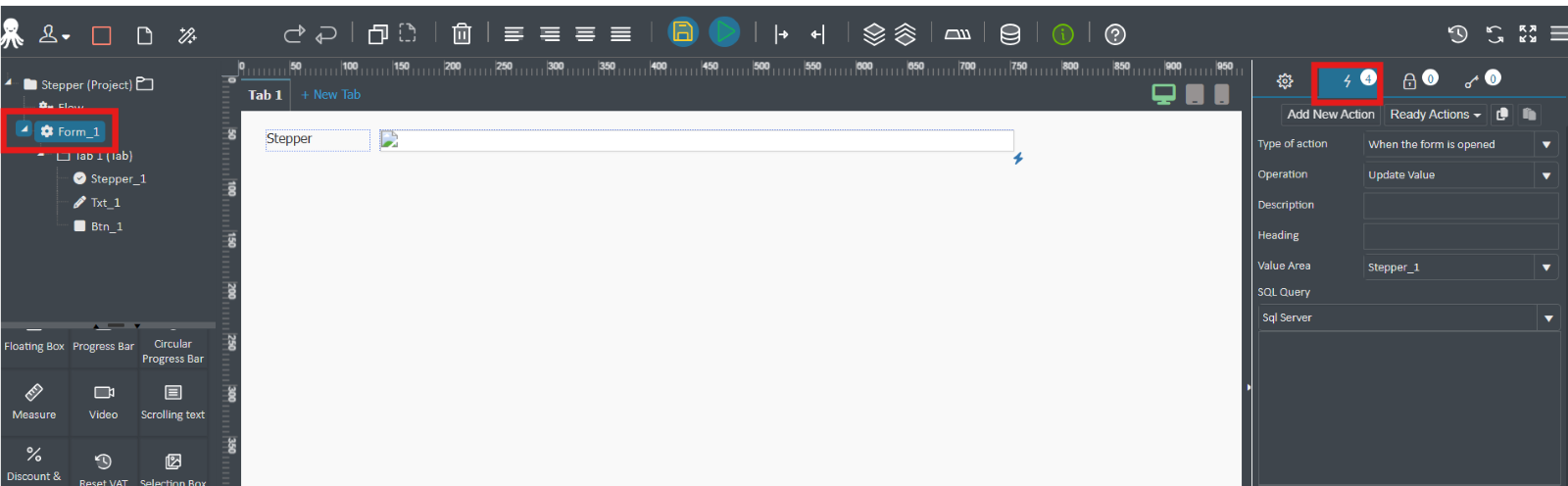
Task: Click the lightning action marker on canvas
Action: [x=1018, y=158]
